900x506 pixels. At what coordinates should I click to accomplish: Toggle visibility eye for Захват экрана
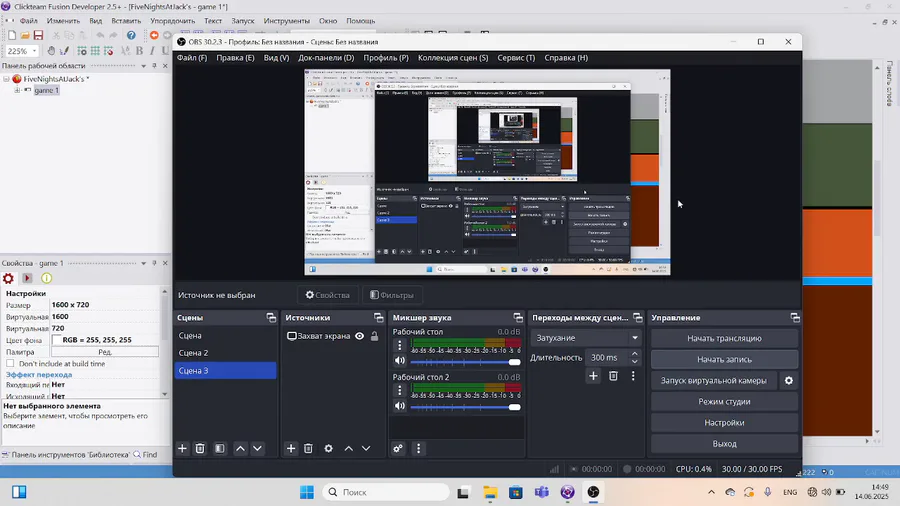(x=359, y=336)
